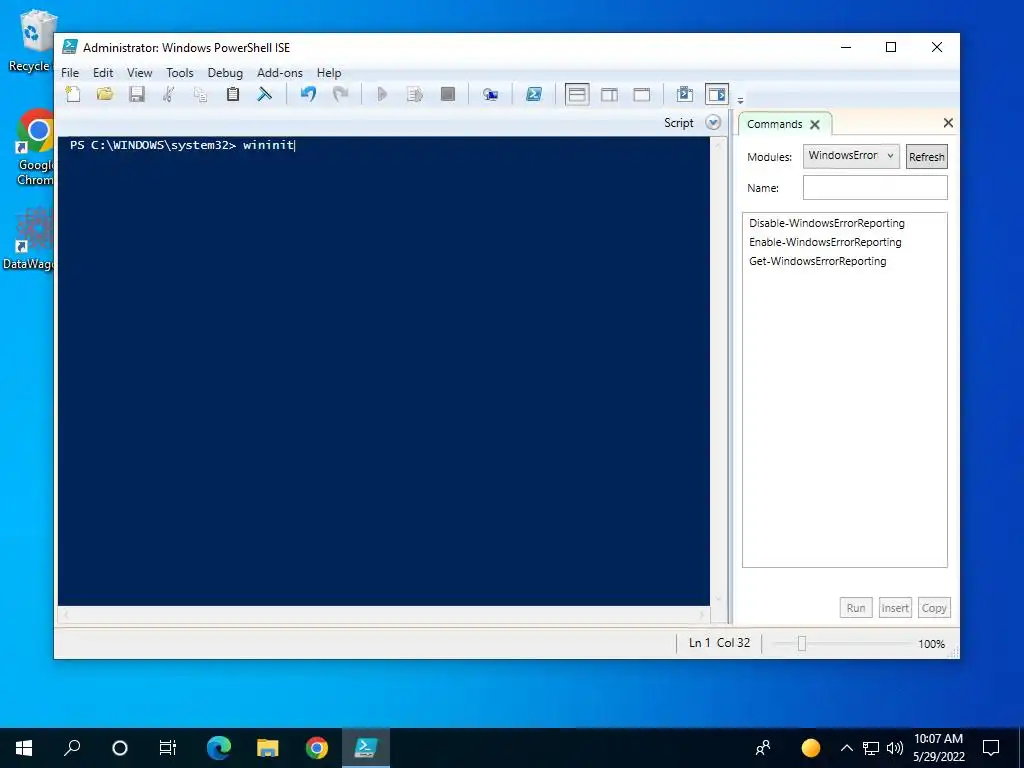Show script pane on the right icon
This screenshot has height=768, width=1024.
[609, 94]
